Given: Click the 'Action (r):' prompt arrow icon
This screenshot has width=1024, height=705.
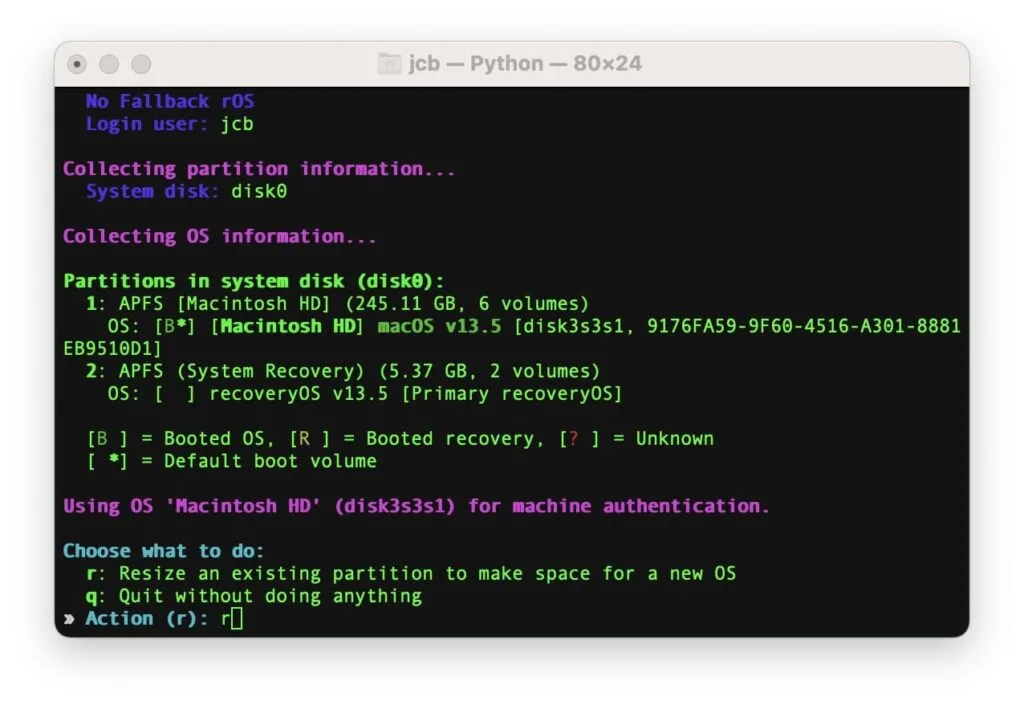Looking at the screenshot, I should coord(68,618).
